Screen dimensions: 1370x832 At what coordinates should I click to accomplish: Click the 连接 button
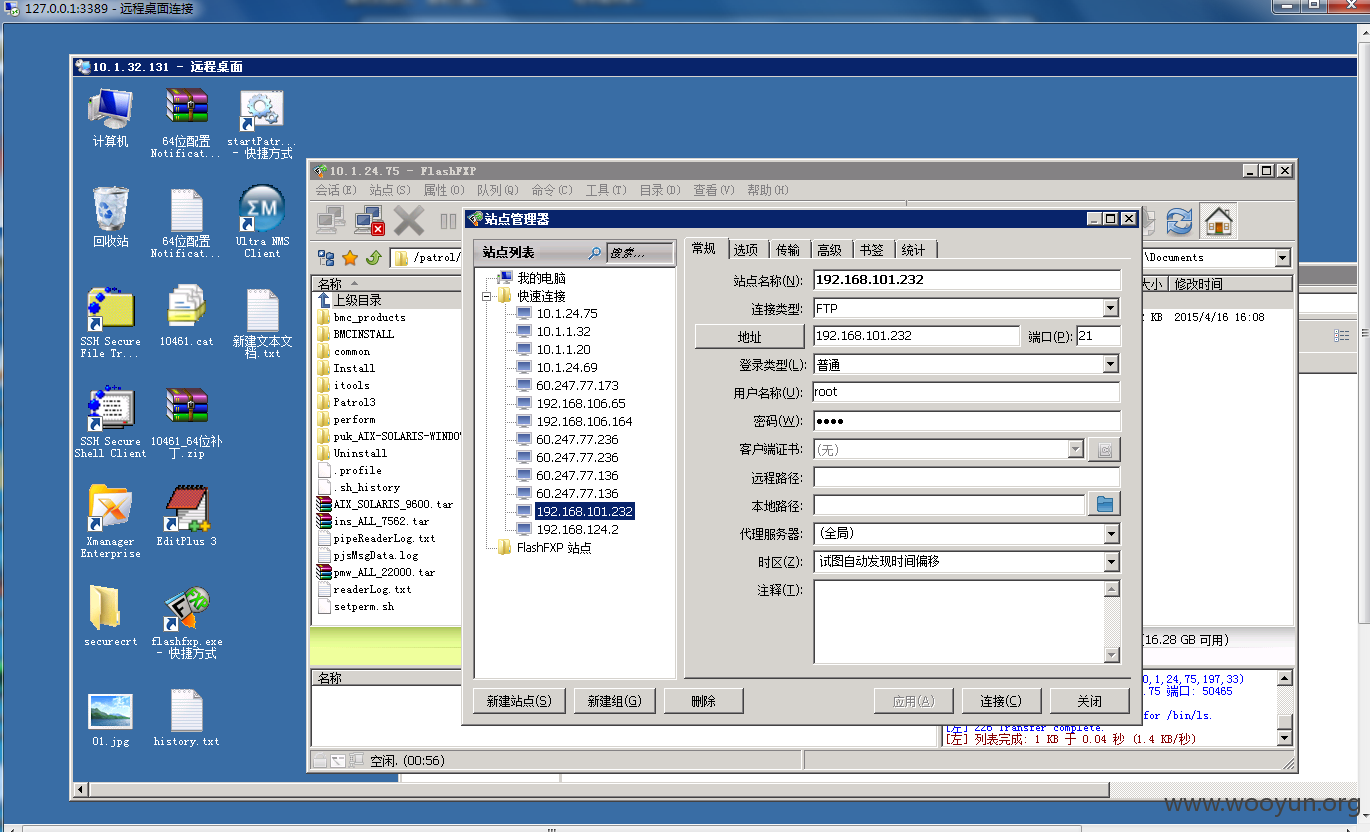pyautogui.click(x=1001, y=701)
